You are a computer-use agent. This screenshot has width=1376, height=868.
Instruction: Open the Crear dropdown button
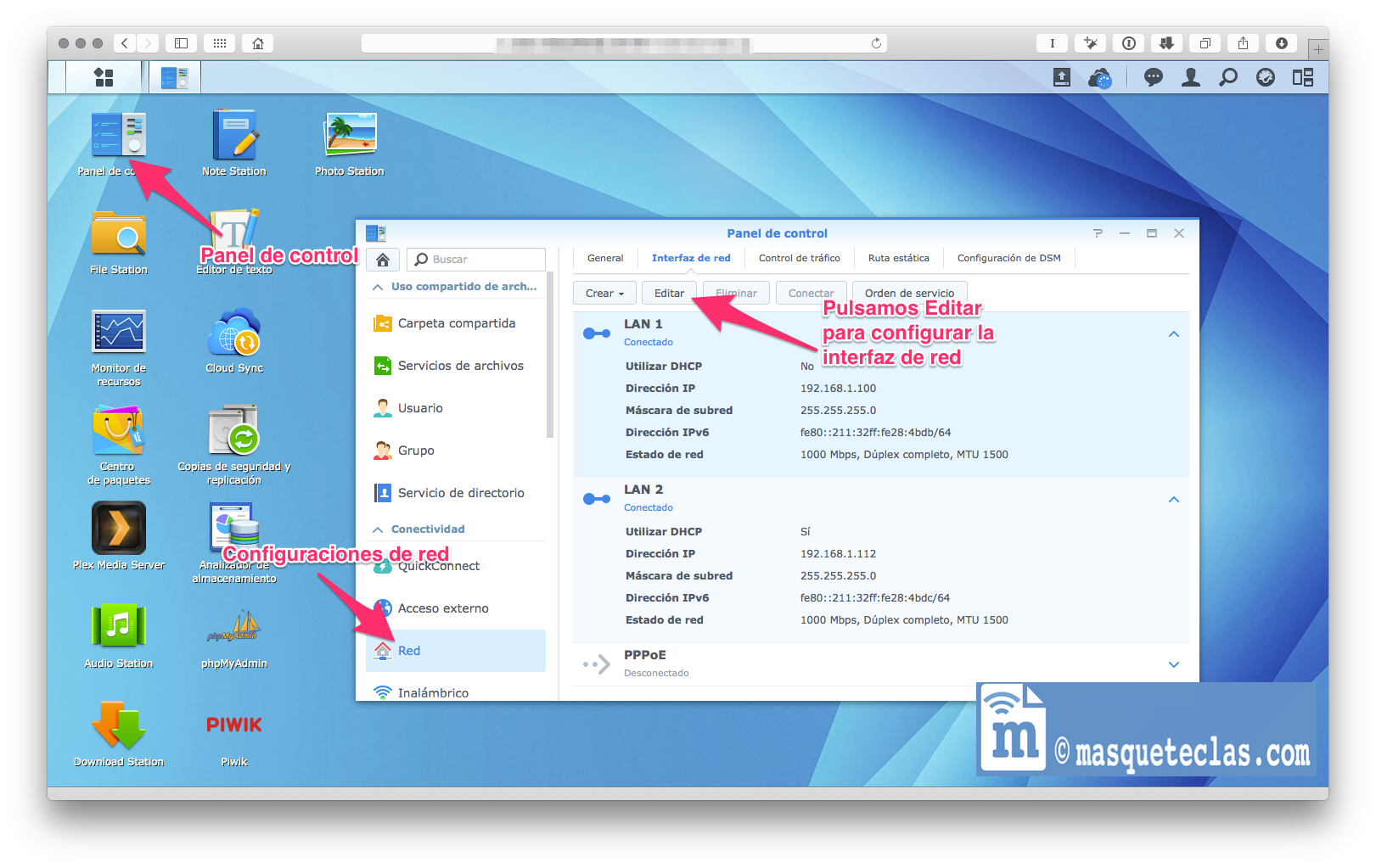pos(604,294)
